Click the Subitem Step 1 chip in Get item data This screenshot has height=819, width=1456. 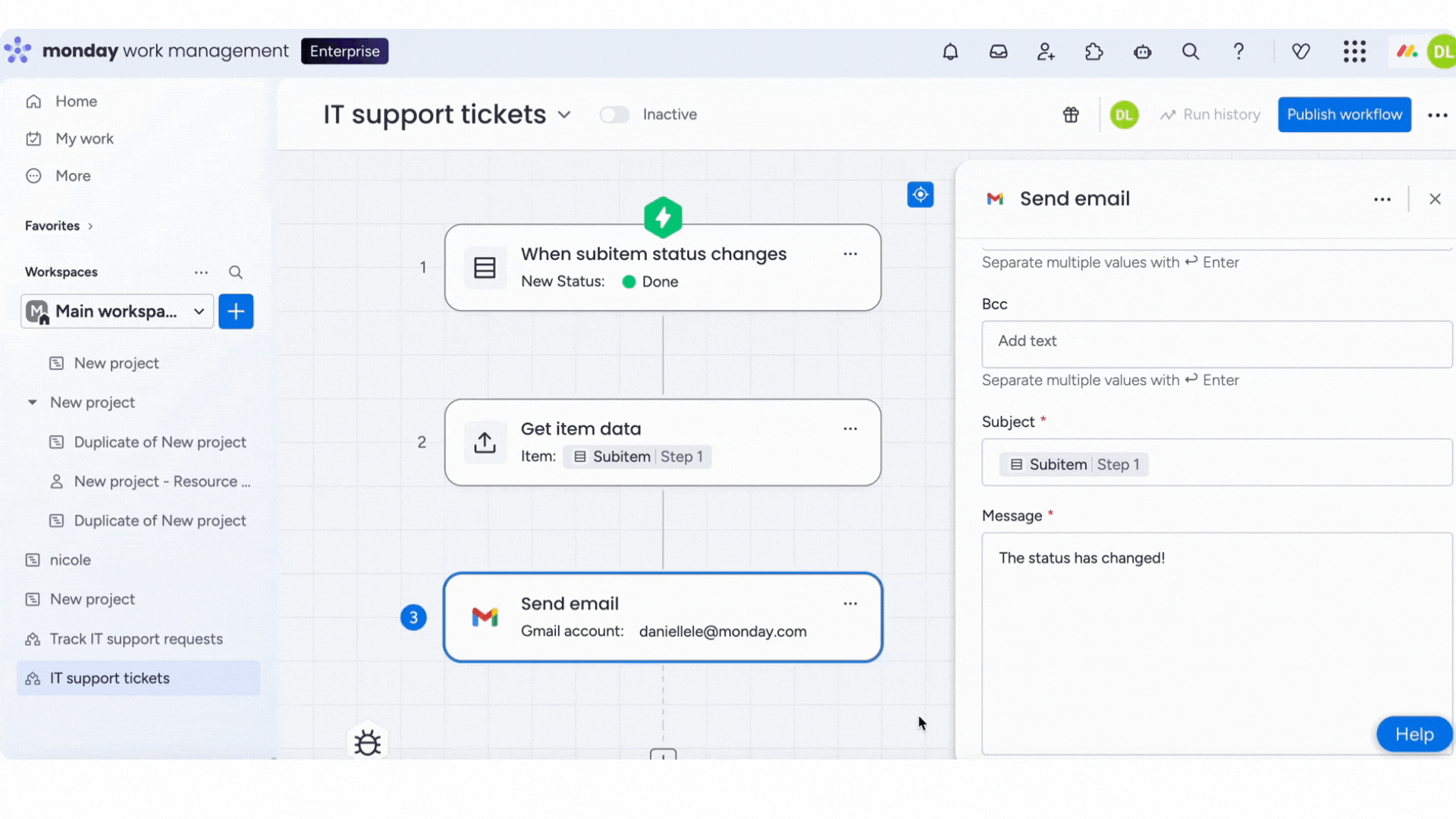point(637,457)
